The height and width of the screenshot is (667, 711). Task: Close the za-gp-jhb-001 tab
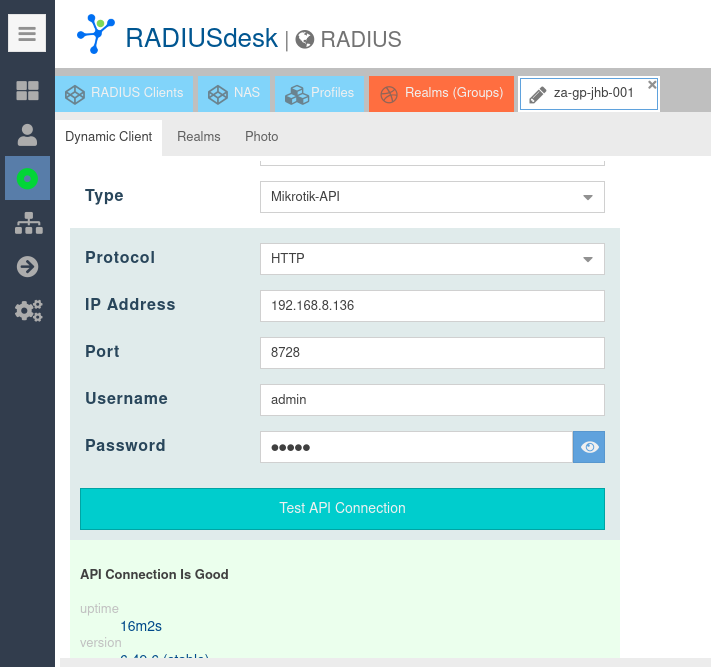[x=652, y=85]
